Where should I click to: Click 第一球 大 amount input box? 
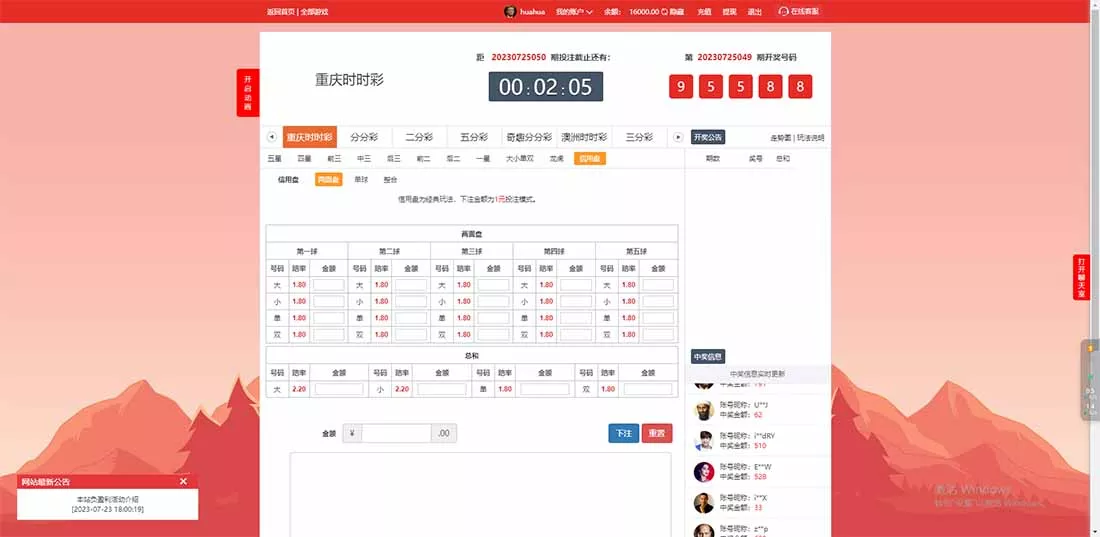(x=328, y=285)
